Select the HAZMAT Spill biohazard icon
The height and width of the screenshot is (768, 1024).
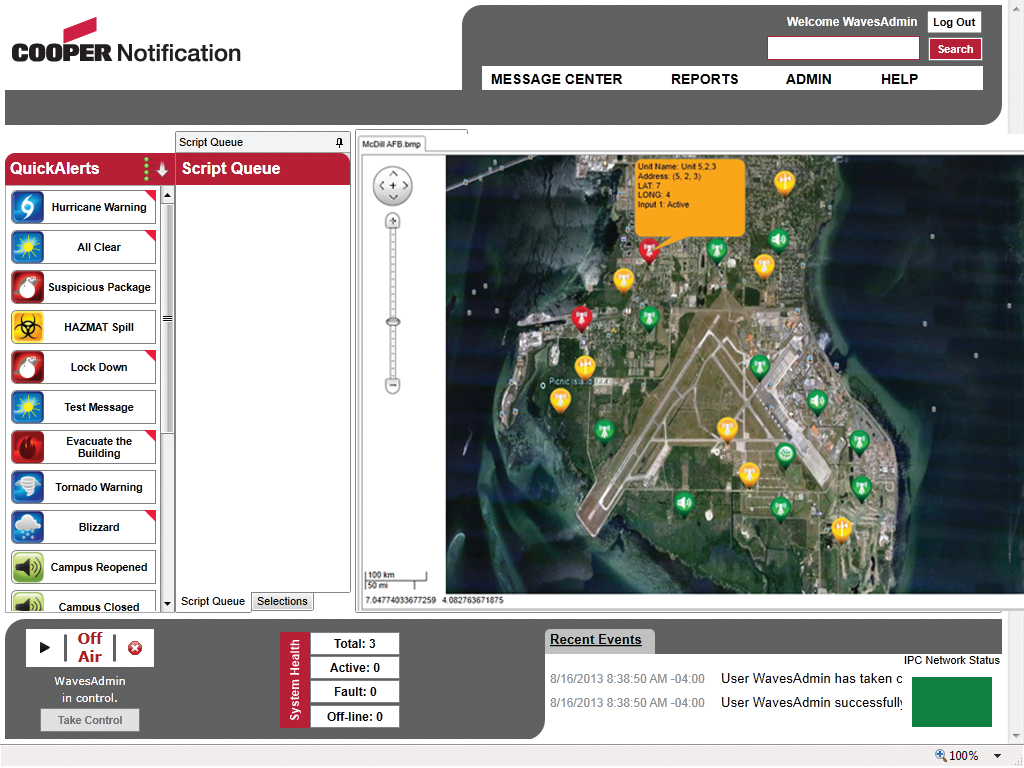27,327
